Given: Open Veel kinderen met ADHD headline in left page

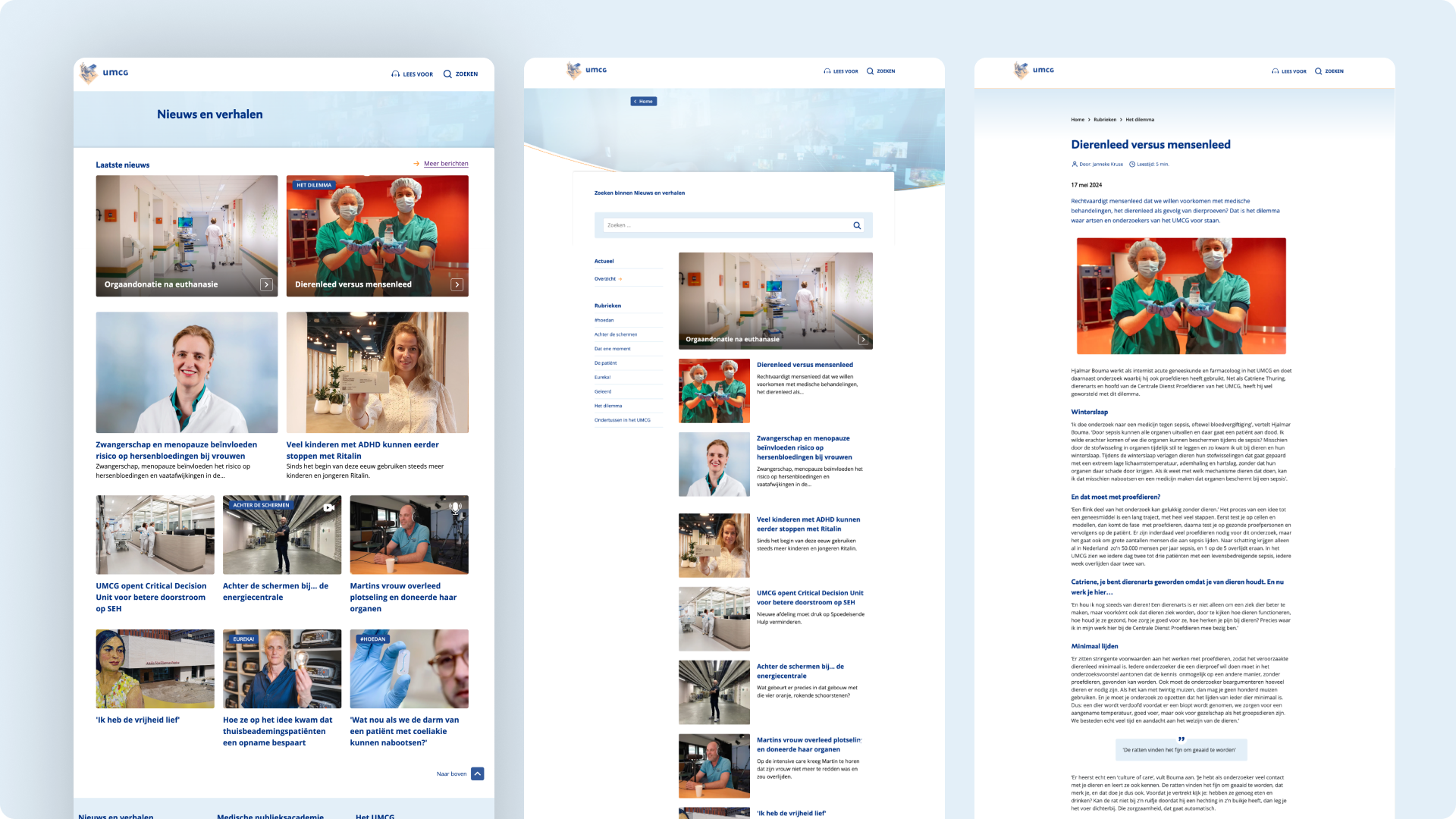Looking at the screenshot, I should (362, 450).
